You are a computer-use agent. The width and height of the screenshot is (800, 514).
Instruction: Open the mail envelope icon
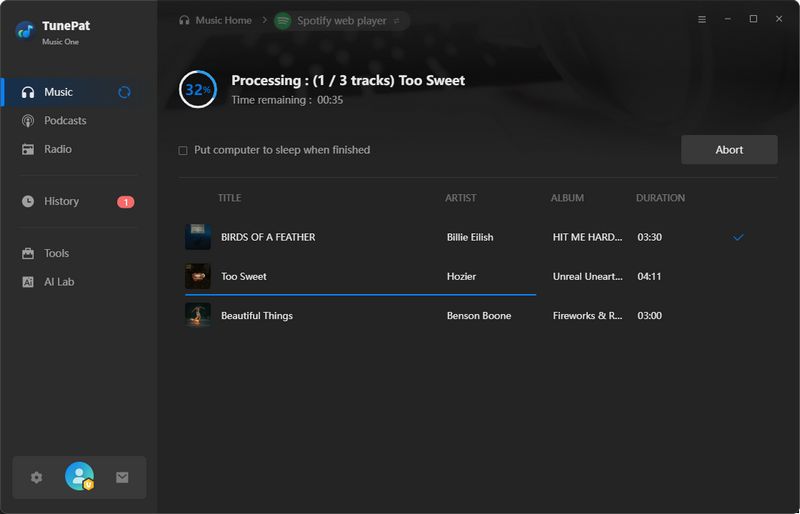click(122, 478)
